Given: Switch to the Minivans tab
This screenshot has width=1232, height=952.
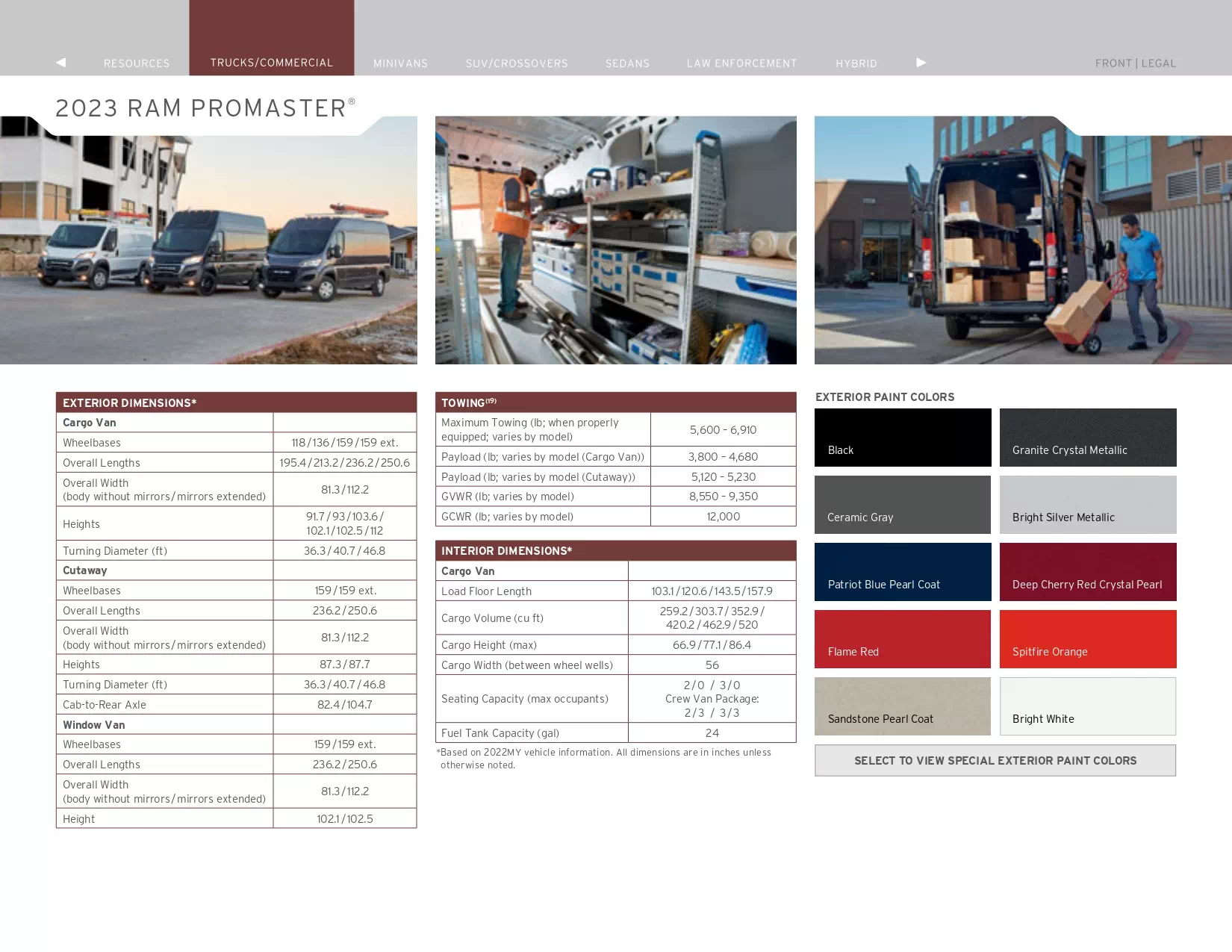Looking at the screenshot, I should (x=401, y=63).
